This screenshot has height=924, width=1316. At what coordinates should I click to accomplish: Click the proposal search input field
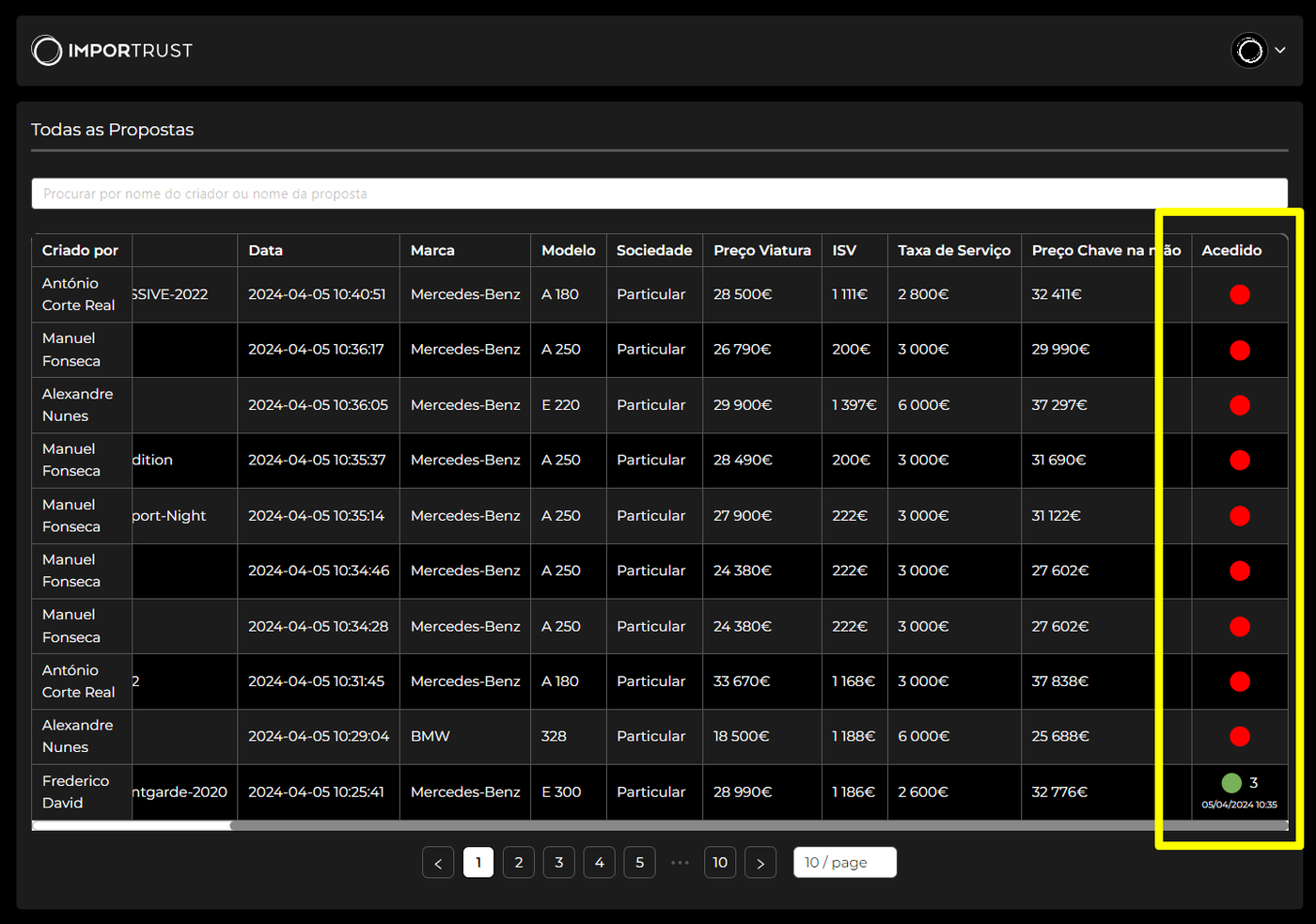(x=658, y=194)
